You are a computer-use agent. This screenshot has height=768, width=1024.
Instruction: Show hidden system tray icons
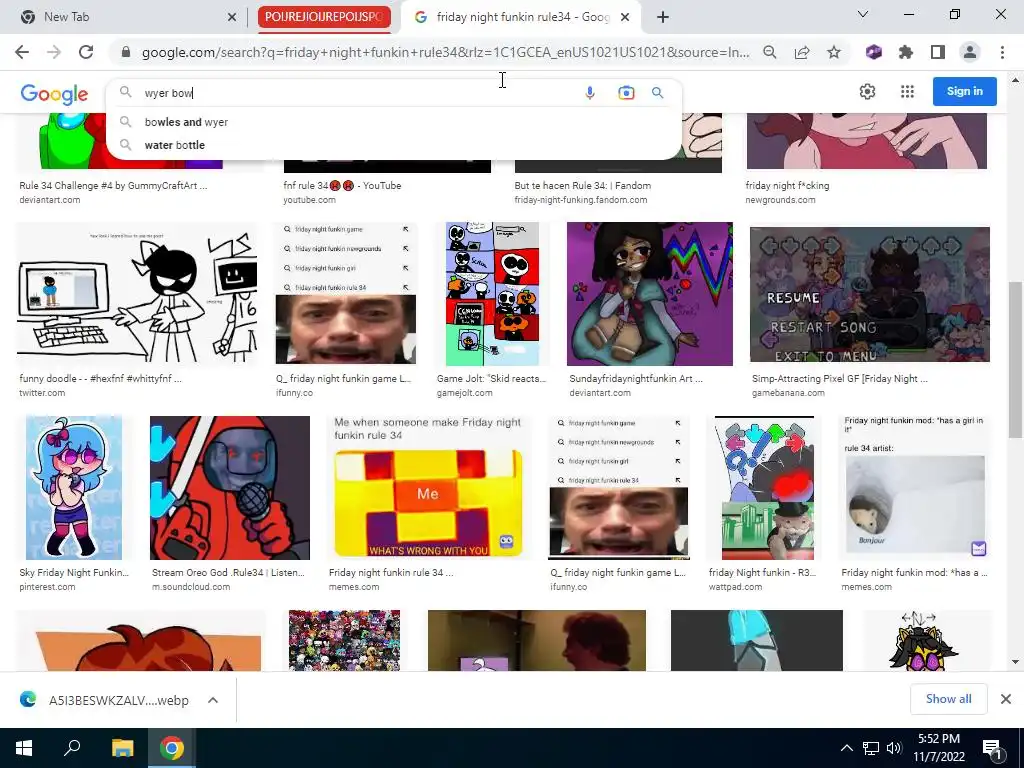click(846, 748)
